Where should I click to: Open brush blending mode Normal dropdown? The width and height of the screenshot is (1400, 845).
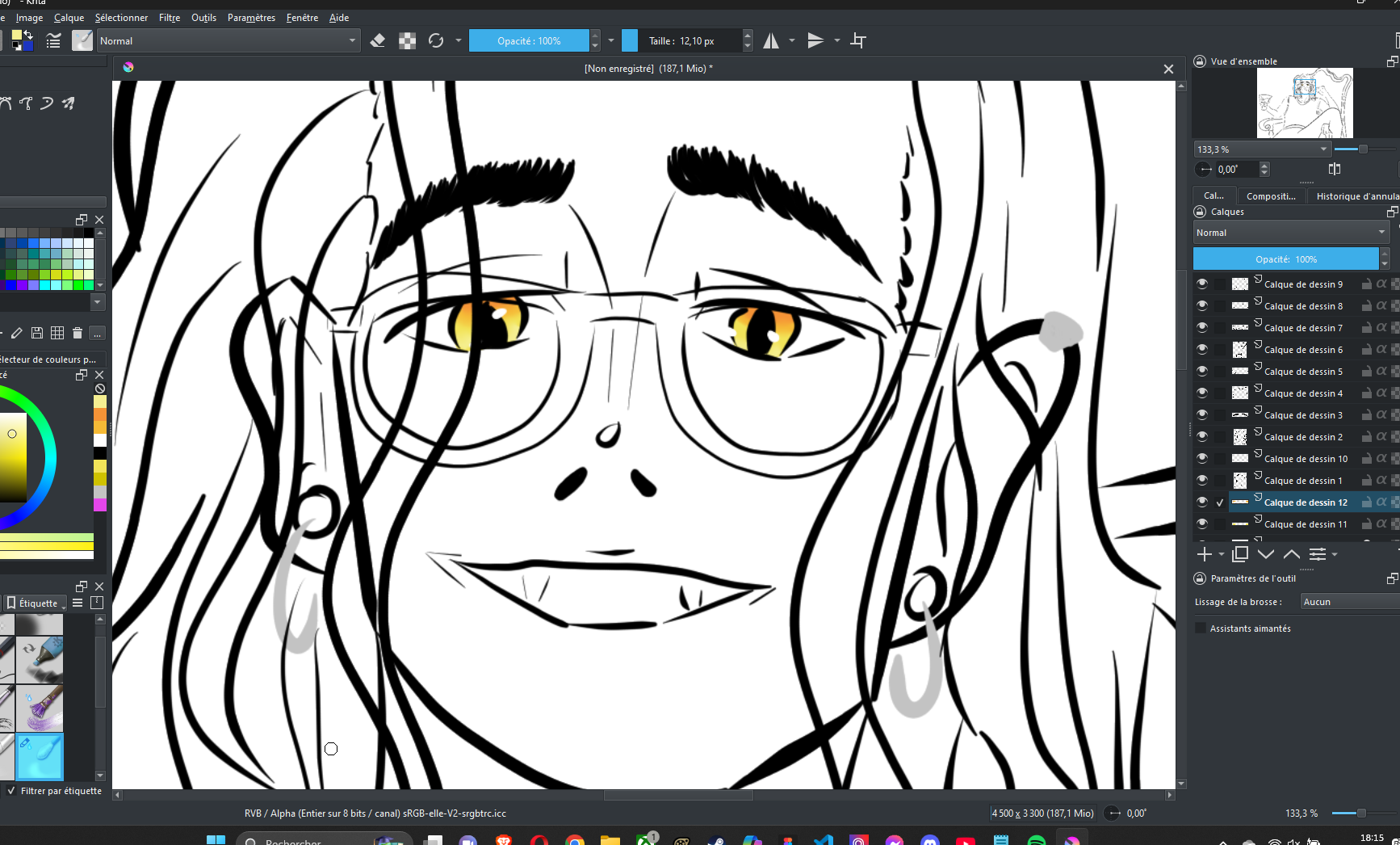pyautogui.click(x=228, y=41)
